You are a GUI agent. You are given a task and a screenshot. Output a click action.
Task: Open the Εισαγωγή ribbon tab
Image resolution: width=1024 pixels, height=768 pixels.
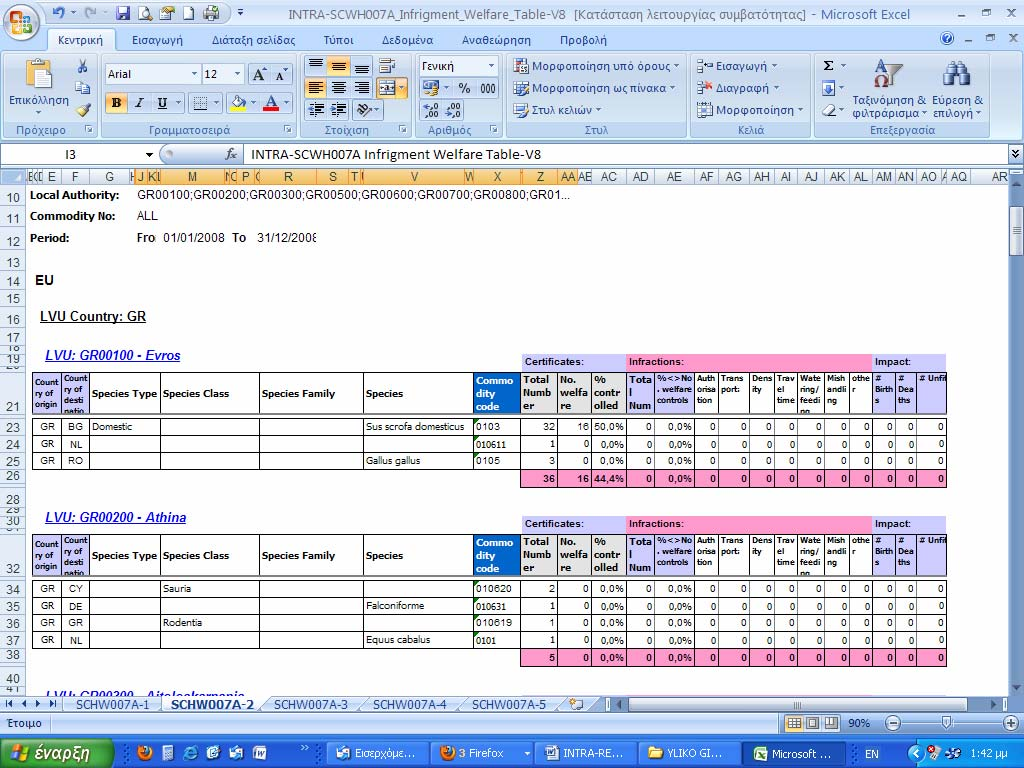point(157,40)
